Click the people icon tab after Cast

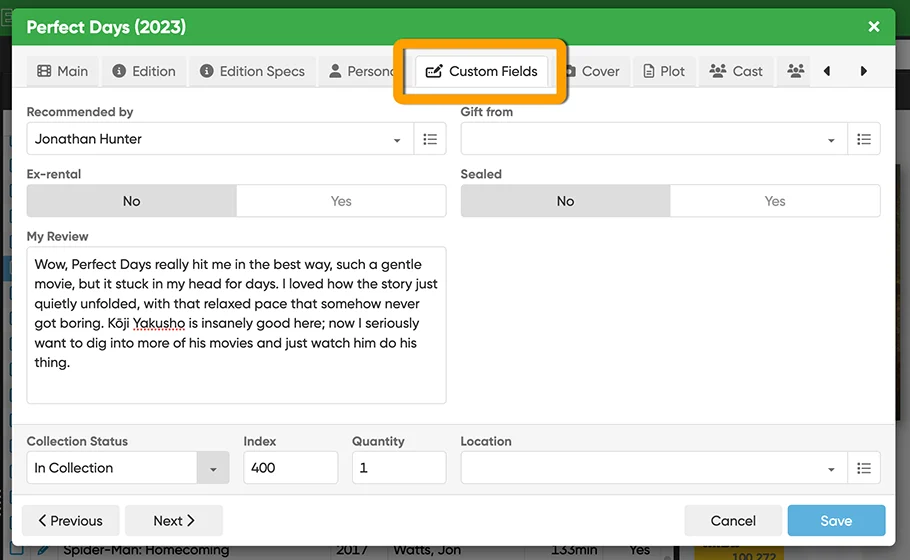pos(795,71)
